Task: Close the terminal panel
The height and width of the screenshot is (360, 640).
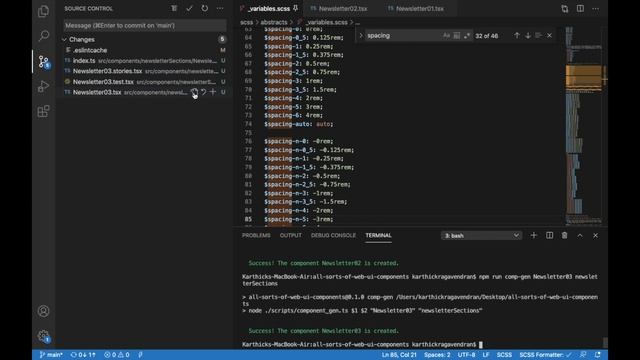Action: 596,236
